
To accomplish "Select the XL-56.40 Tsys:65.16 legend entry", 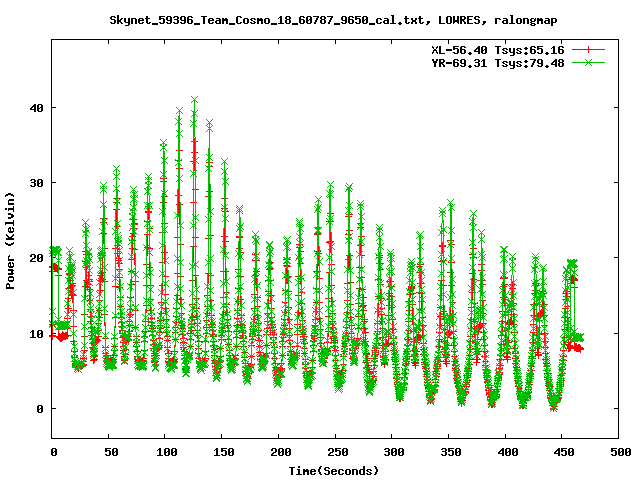I will [498, 50].
